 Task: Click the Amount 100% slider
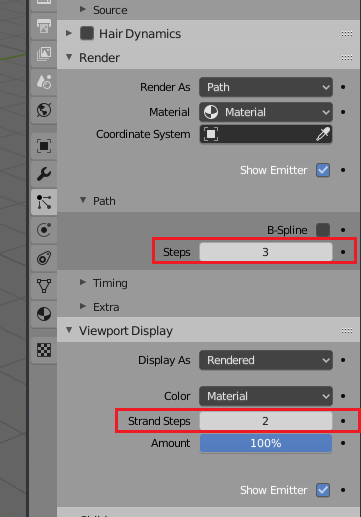click(266, 443)
